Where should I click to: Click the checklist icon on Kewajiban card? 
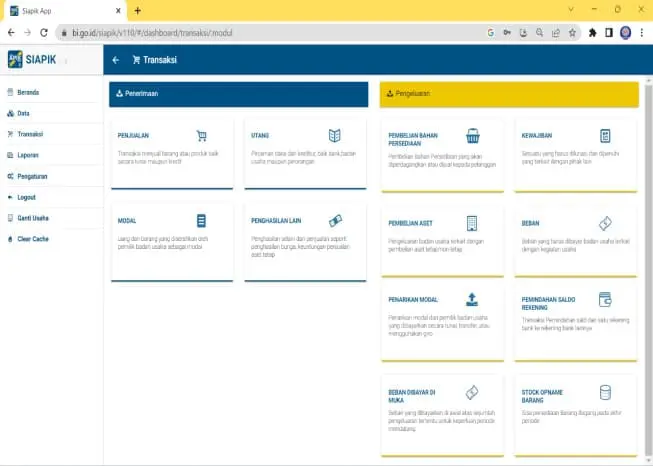(605, 136)
